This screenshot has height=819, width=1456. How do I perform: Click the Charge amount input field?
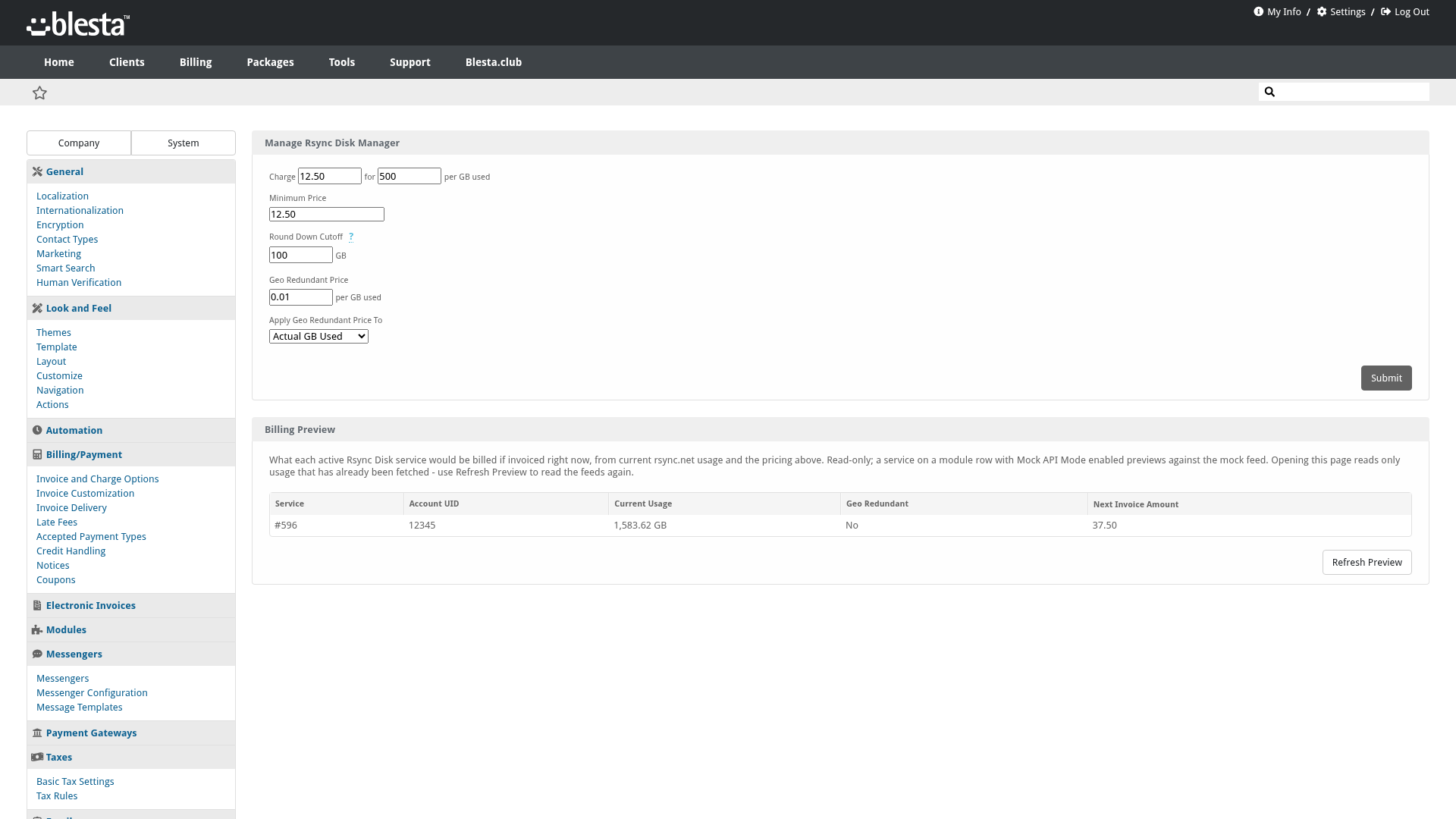tap(330, 176)
